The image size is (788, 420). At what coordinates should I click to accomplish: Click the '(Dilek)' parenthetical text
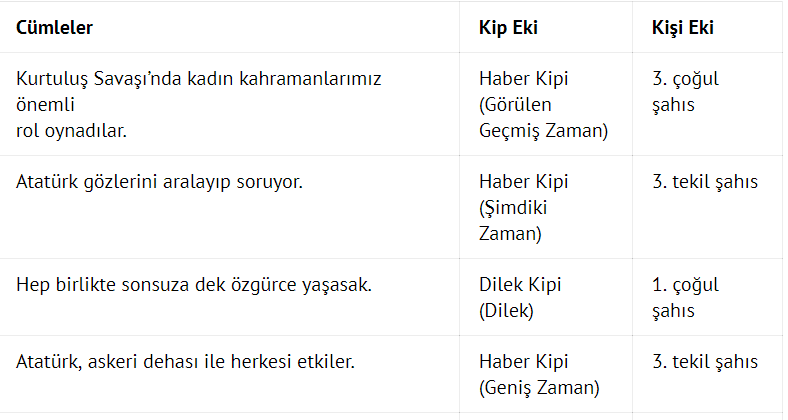click(x=507, y=311)
